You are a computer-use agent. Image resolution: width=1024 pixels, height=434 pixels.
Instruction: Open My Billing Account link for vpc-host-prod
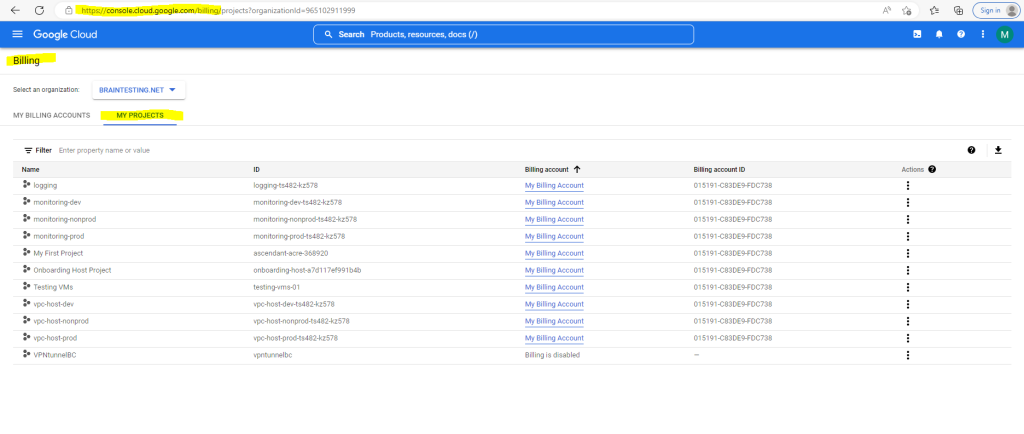pos(554,338)
